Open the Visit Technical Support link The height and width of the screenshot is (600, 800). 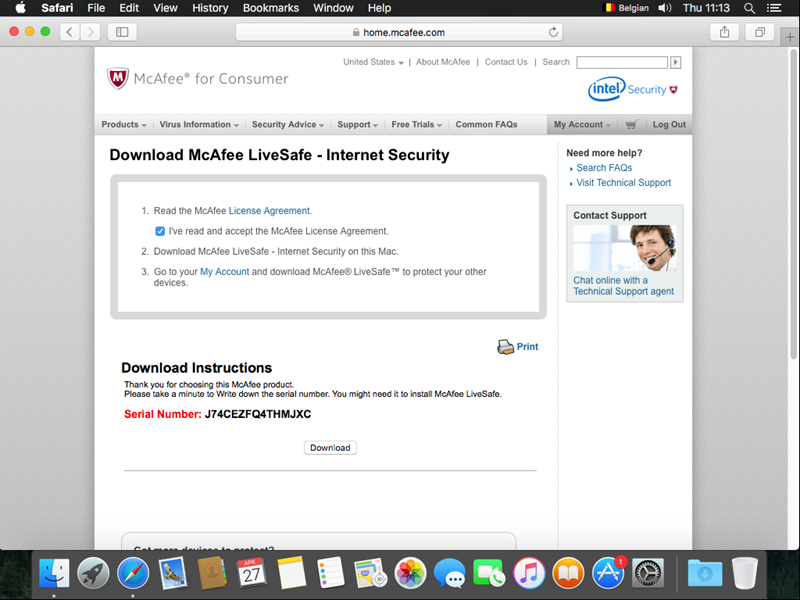point(623,183)
